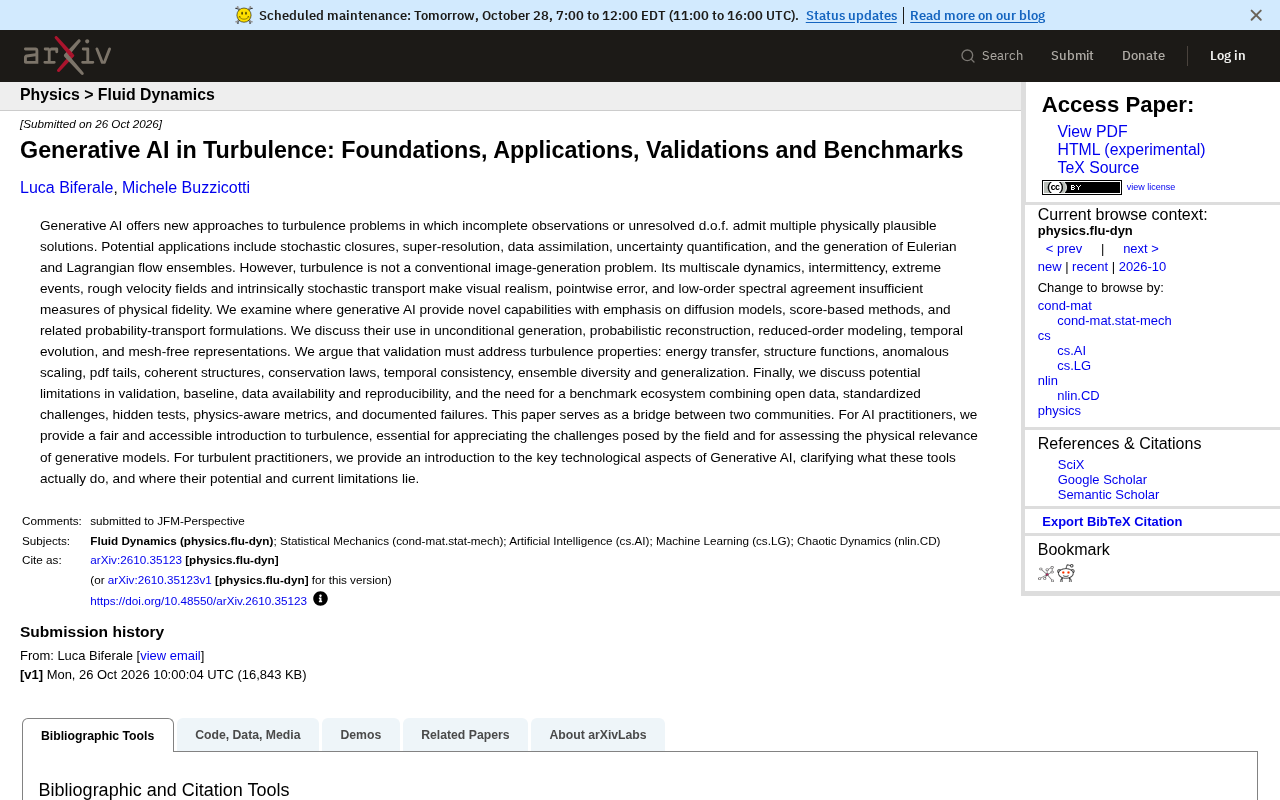Open Status updates link
Image resolution: width=1280 pixels, height=800 pixels.
851,15
